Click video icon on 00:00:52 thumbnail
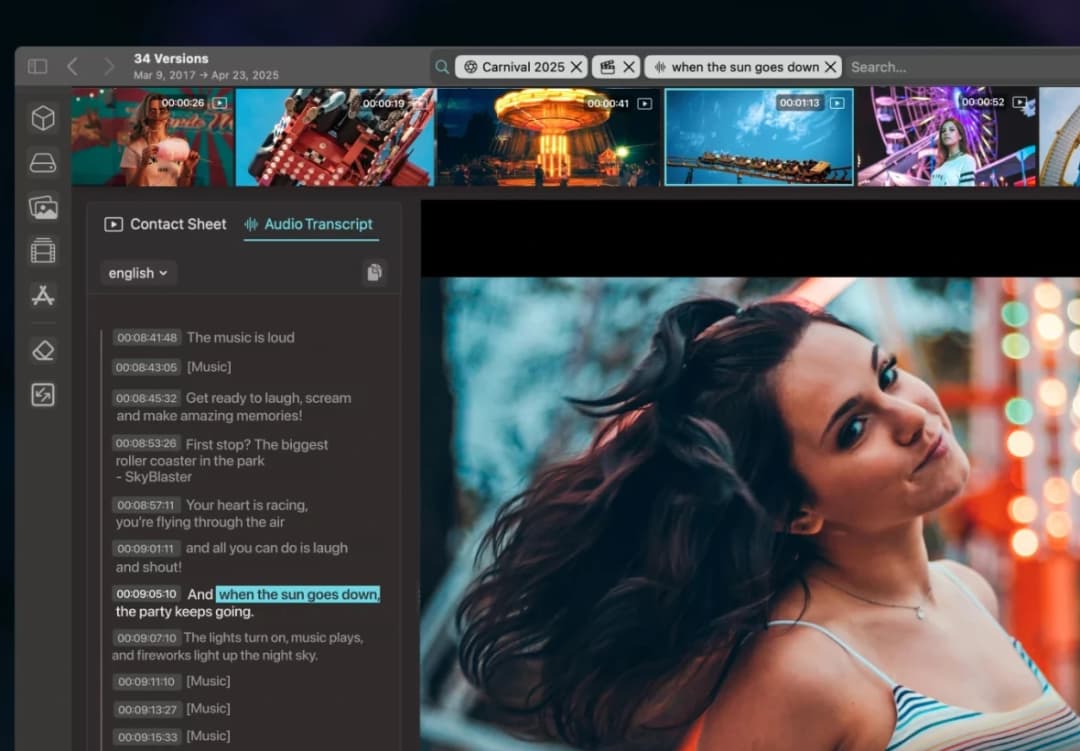The width and height of the screenshot is (1080, 751). coord(1020,102)
